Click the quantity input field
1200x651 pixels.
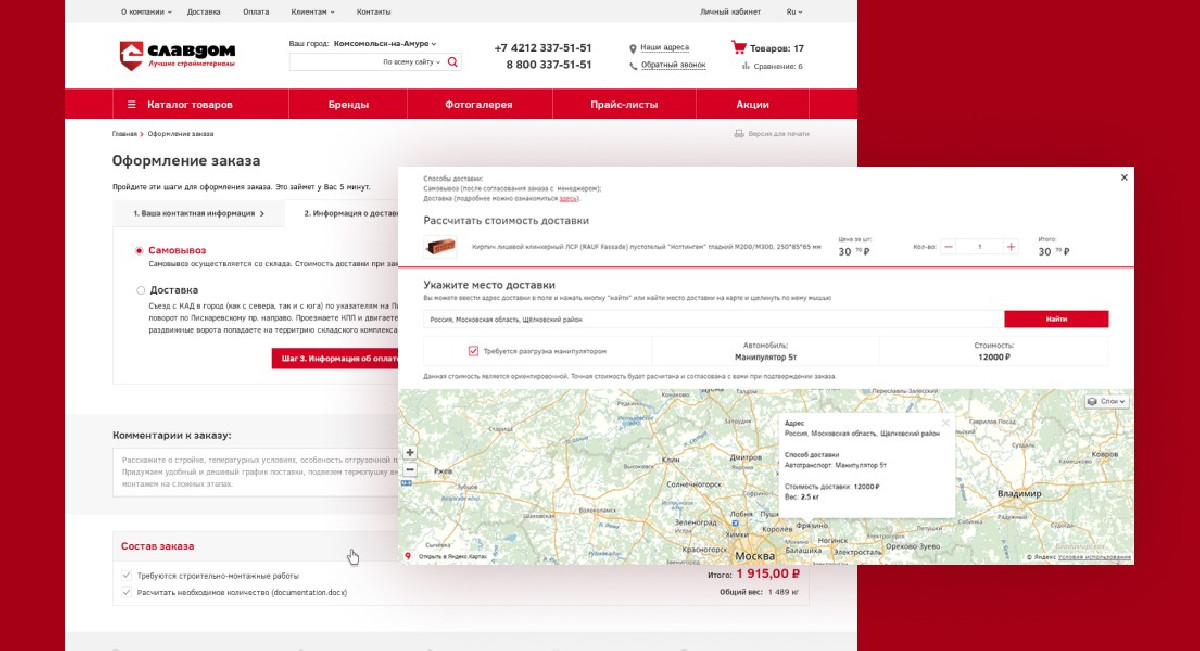click(979, 247)
